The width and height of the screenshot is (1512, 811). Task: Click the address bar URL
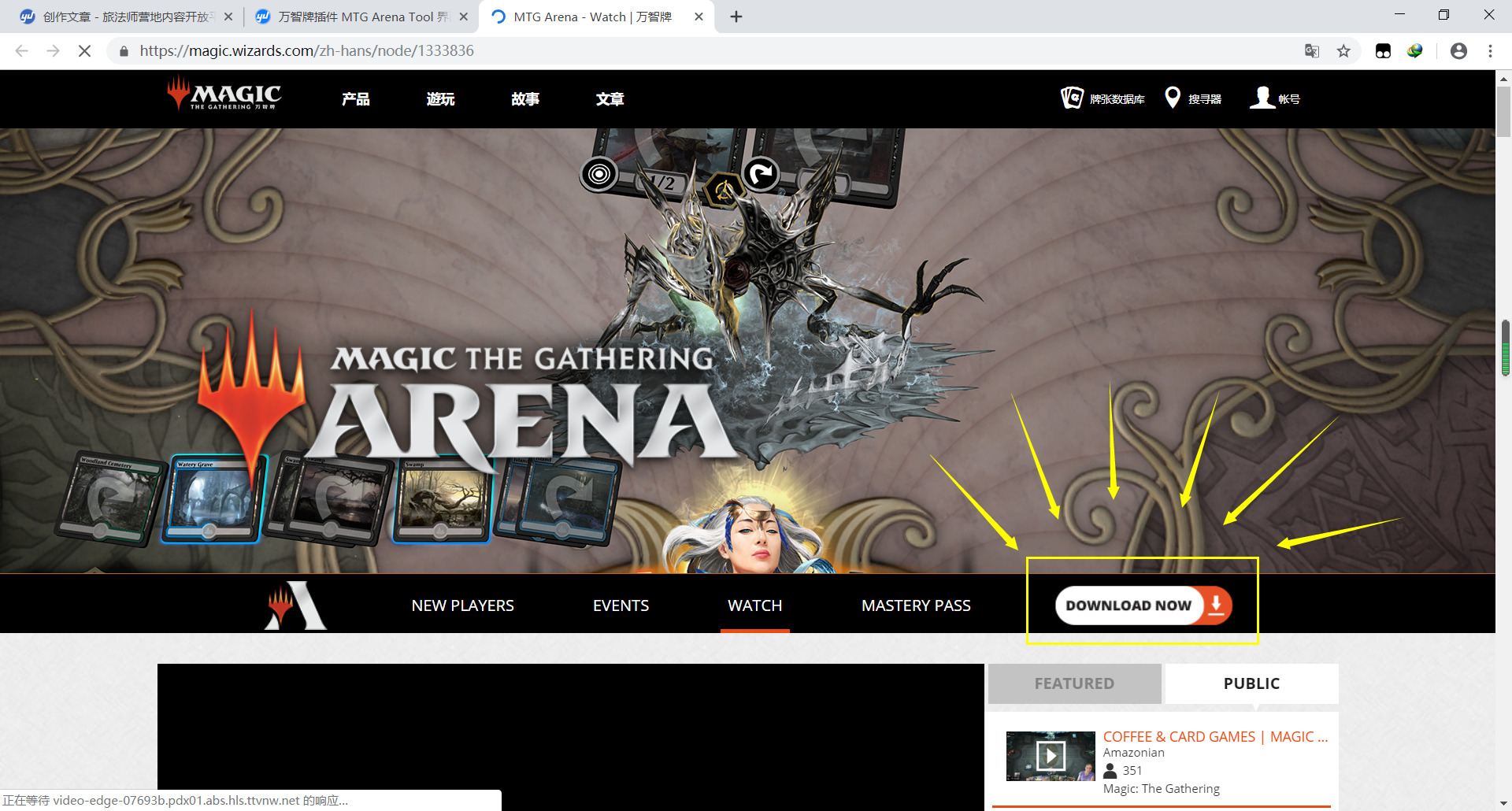pyautogui.click(x=307, y=50)
